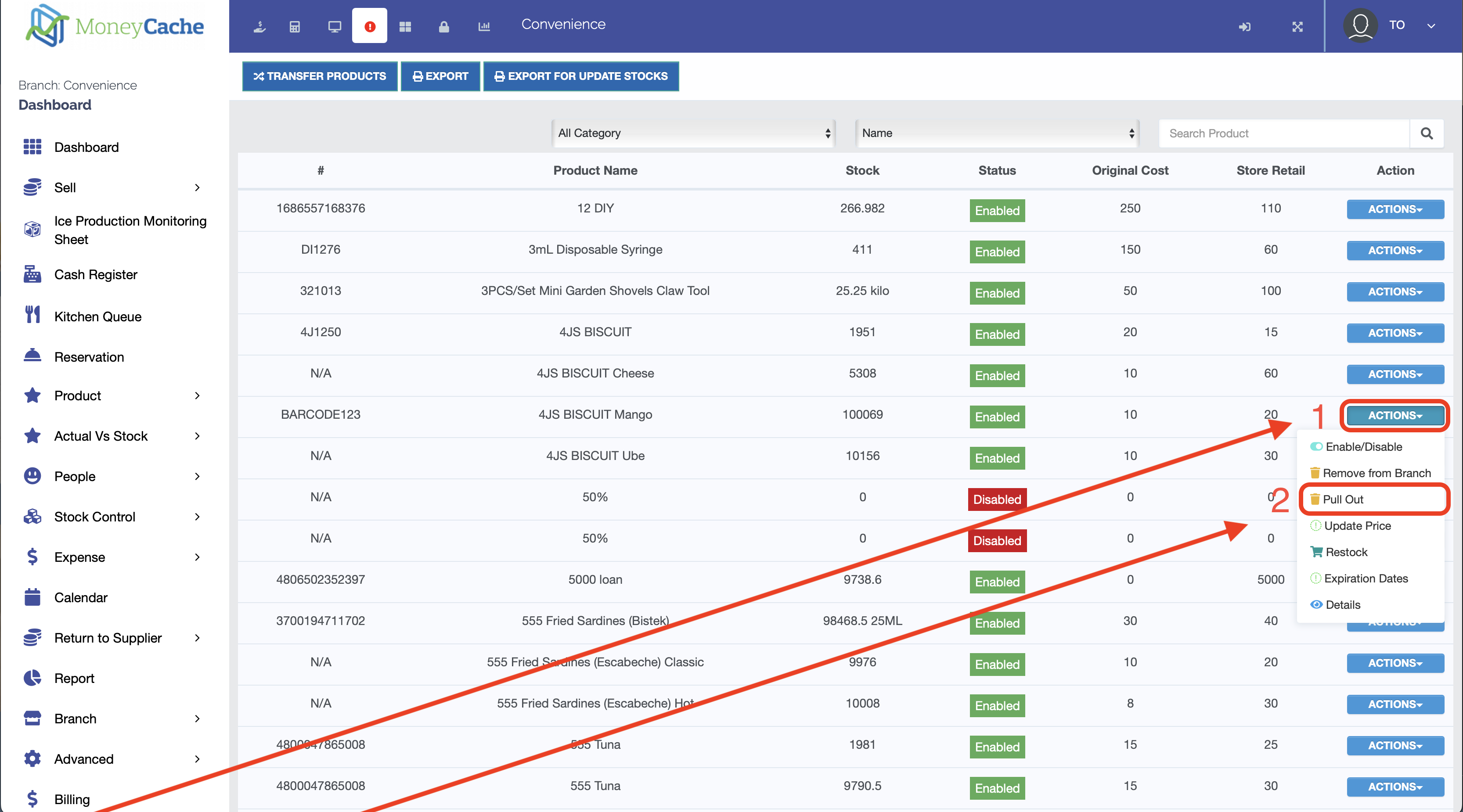The image size is (1463, 812).
Task: Choose Pull Out from actions menu
Action: tap(1343, 499)
